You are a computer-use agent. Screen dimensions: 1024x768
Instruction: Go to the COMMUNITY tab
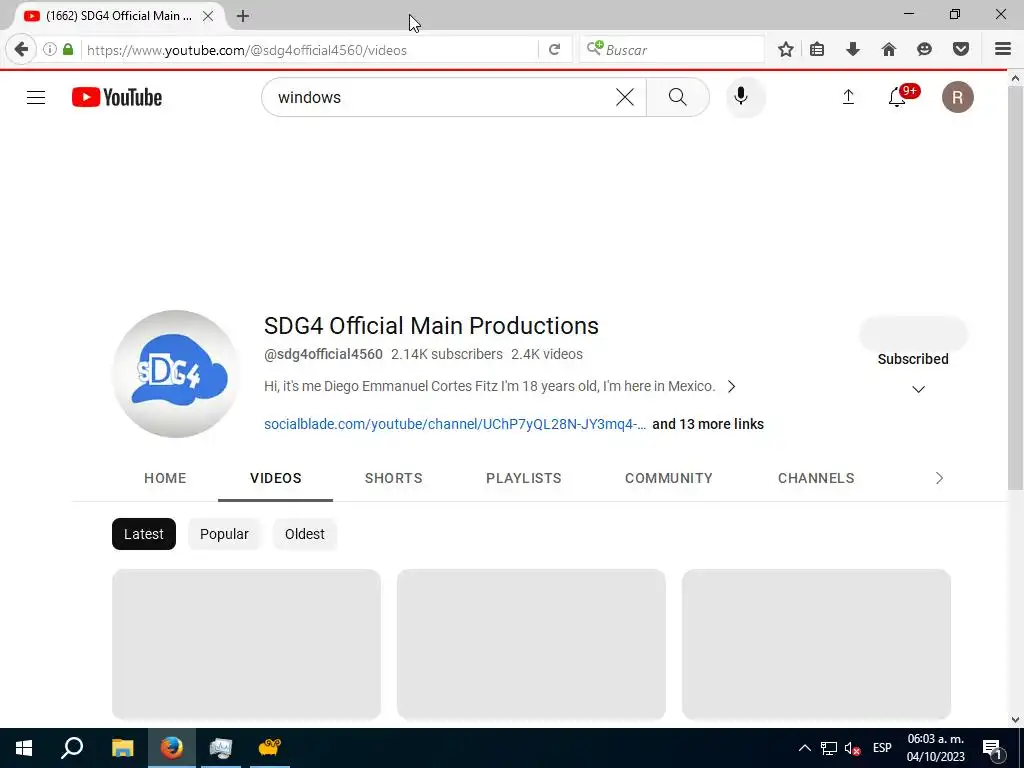669,478
